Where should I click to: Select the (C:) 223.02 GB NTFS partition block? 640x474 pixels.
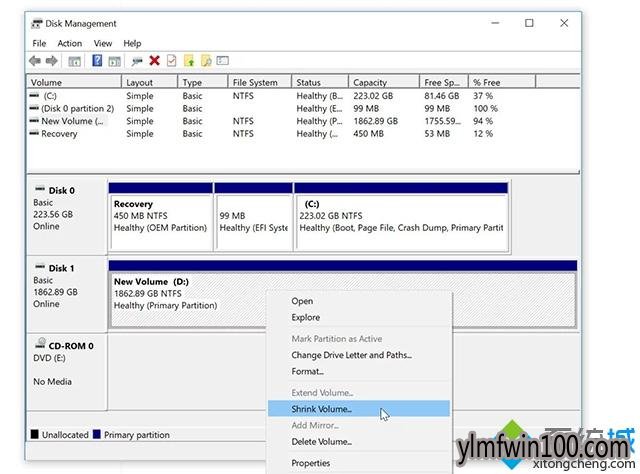coord(401,217)
